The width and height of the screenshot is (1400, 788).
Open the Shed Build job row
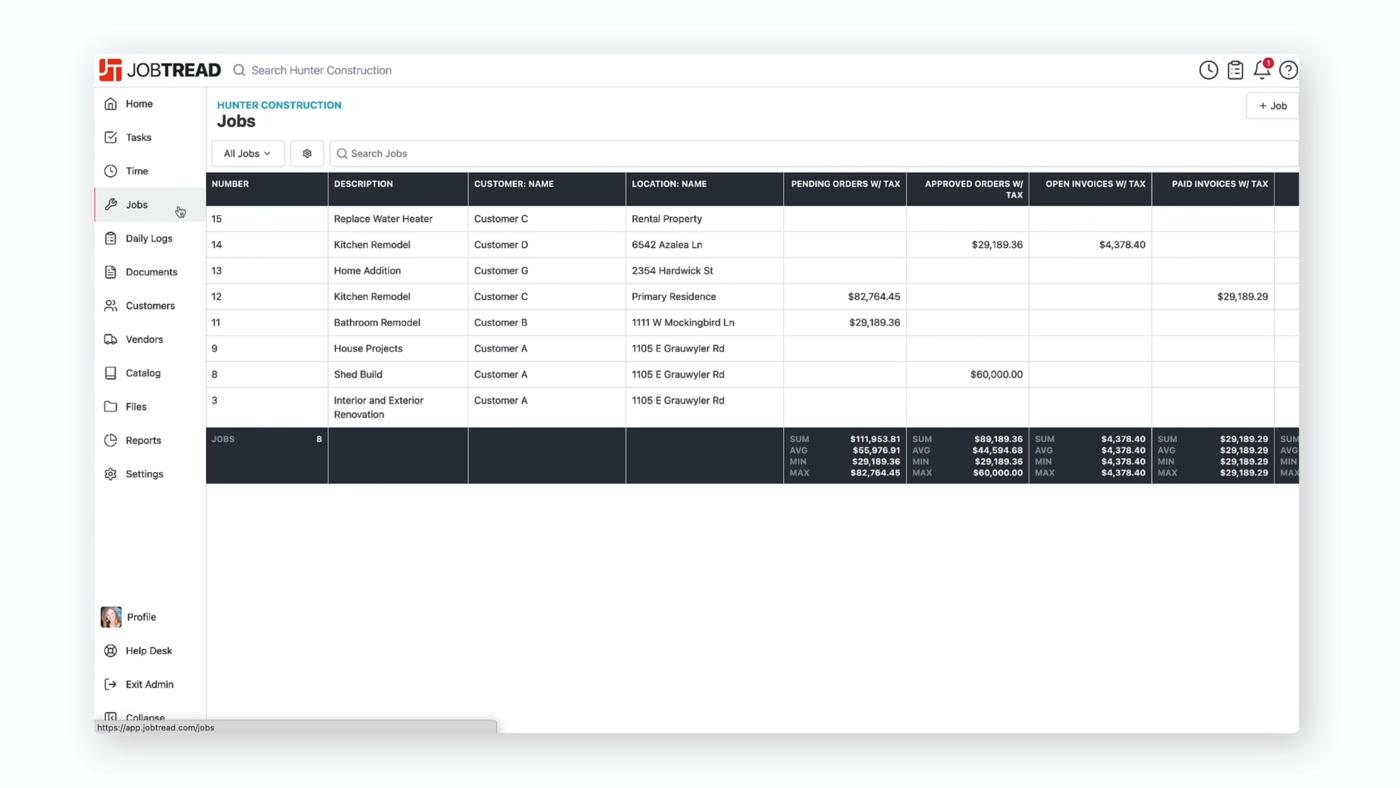point(752,375)
